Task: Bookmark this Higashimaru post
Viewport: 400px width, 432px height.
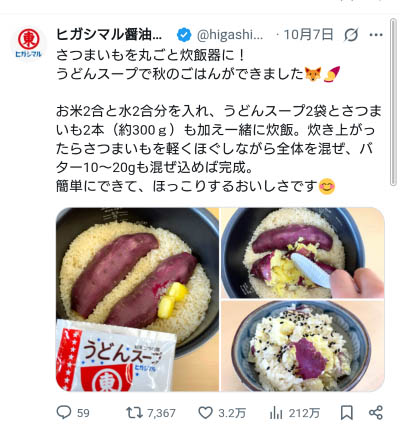Action: pos(347,413)
